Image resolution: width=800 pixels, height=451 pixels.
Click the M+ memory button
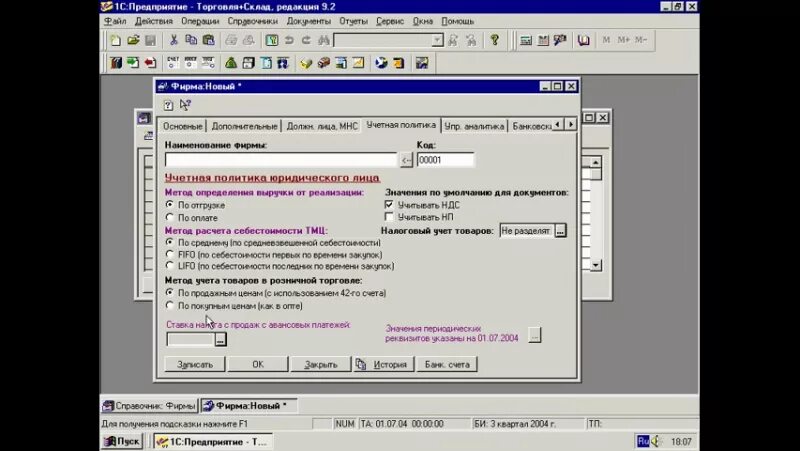pos(623,40)
